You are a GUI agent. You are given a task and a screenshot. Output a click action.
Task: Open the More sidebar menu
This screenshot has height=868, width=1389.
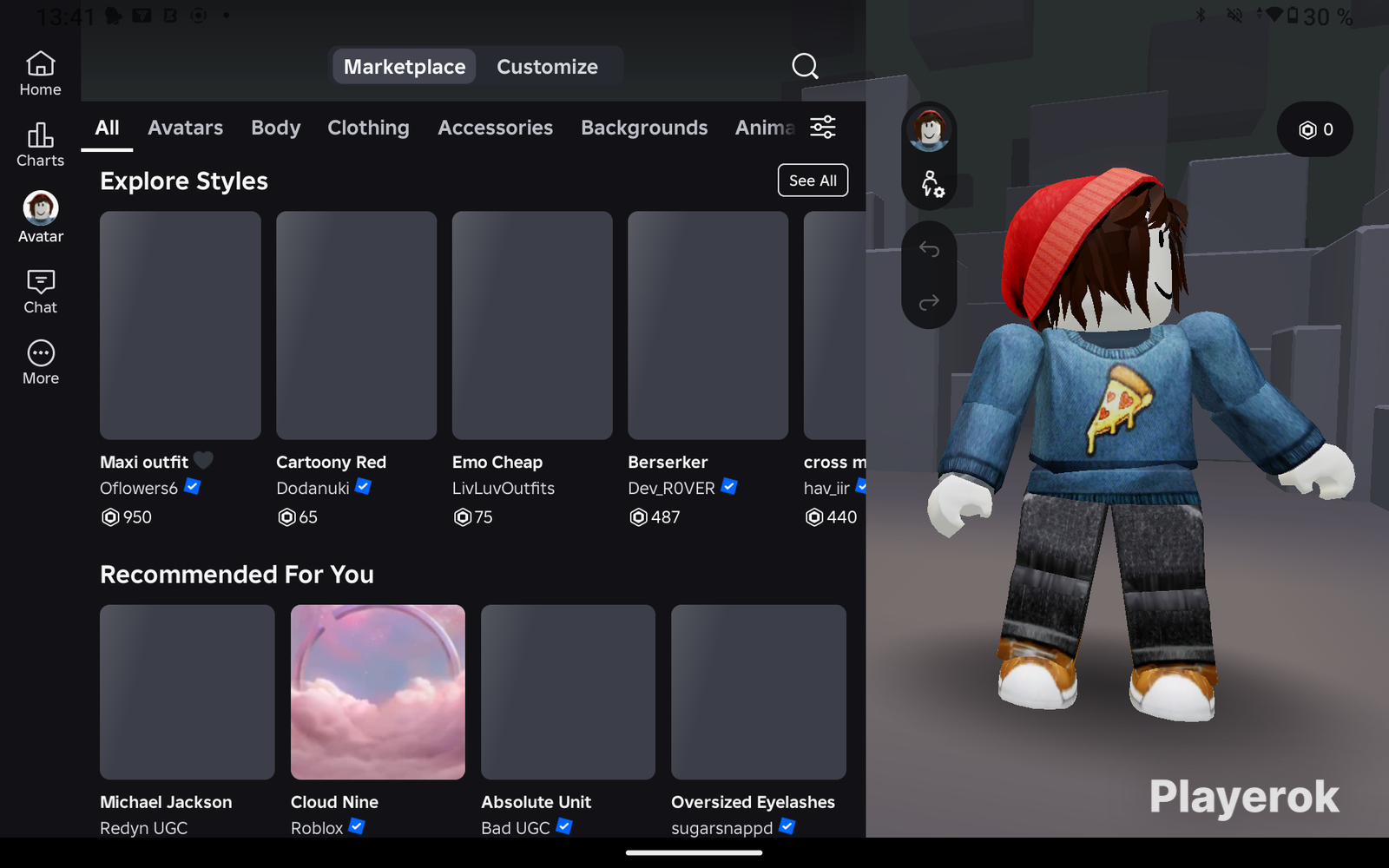(41, 363)
